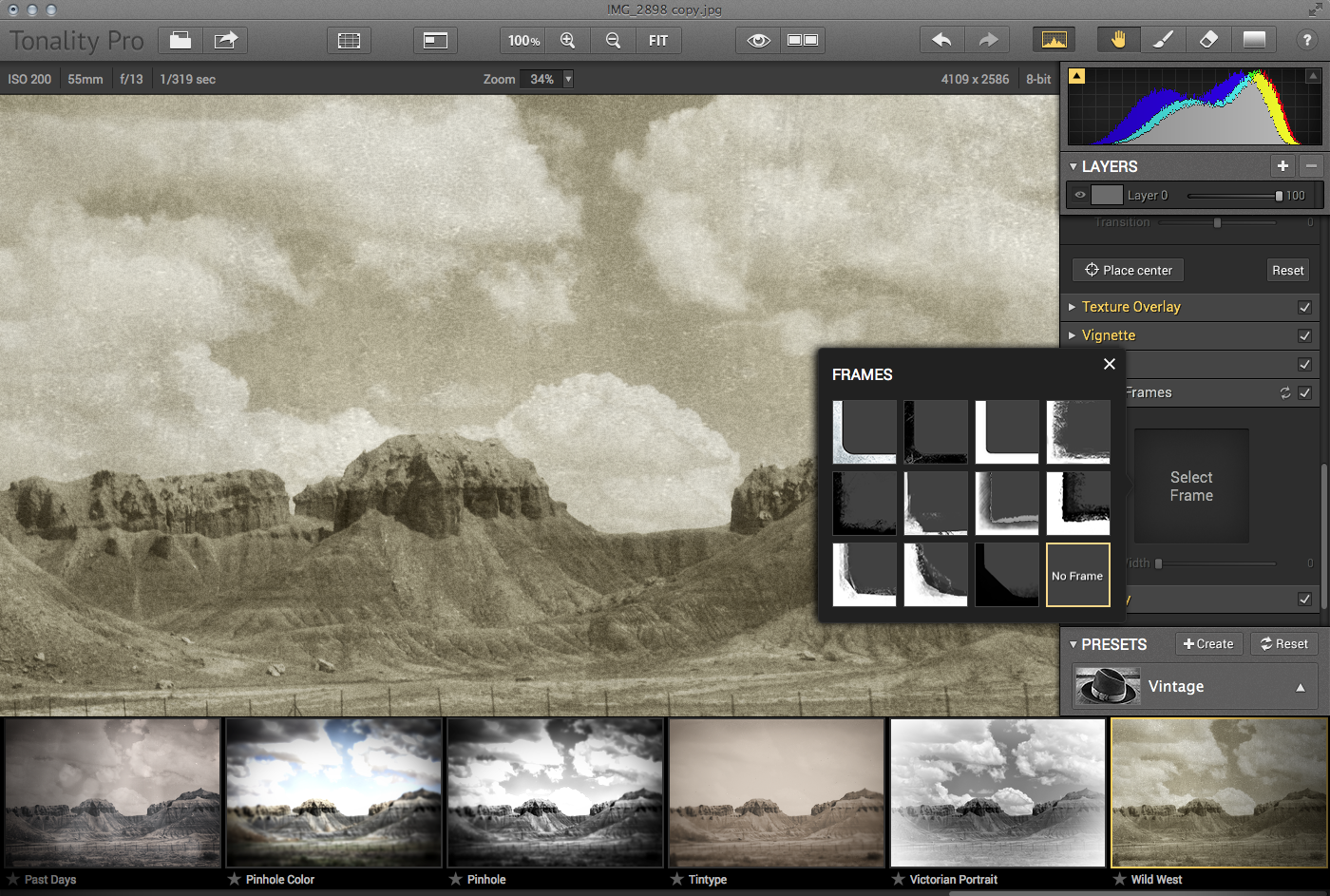The height and width of the screenshot is (896, 1330).
Task: Undo the last edit with back arrow
Action: pyautogui.click(x=941, y=40)
